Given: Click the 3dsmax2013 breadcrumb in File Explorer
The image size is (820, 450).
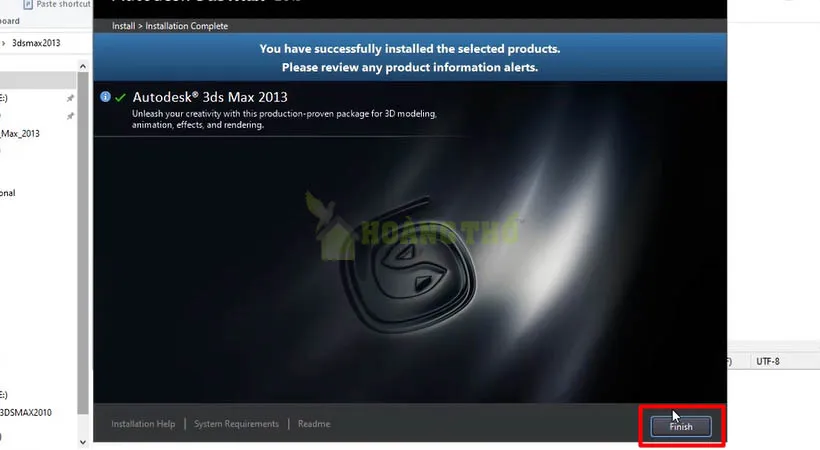Looking at the screenshot, I should [x=36, y=43].
